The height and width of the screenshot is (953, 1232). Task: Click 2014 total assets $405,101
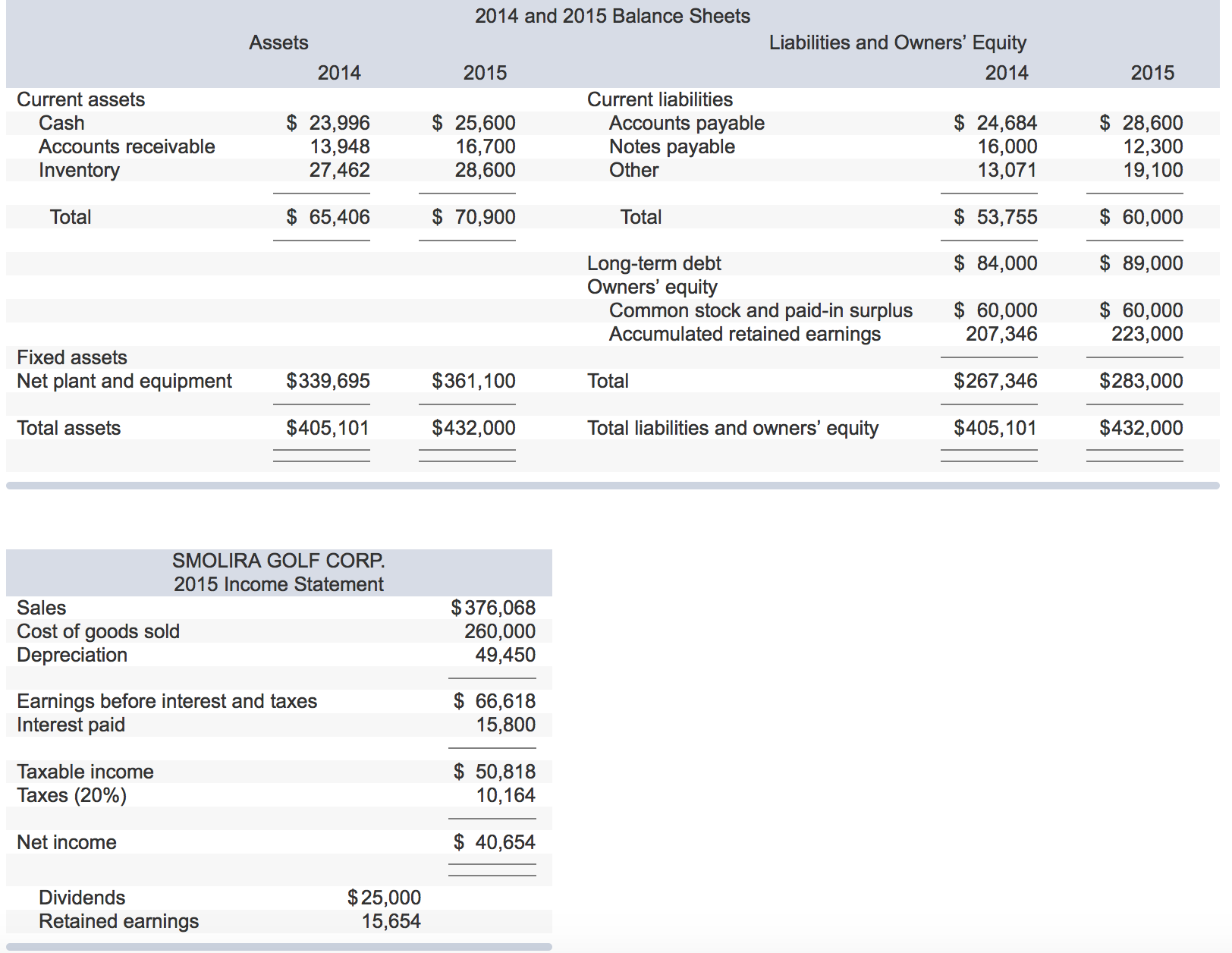coord(328,428)
